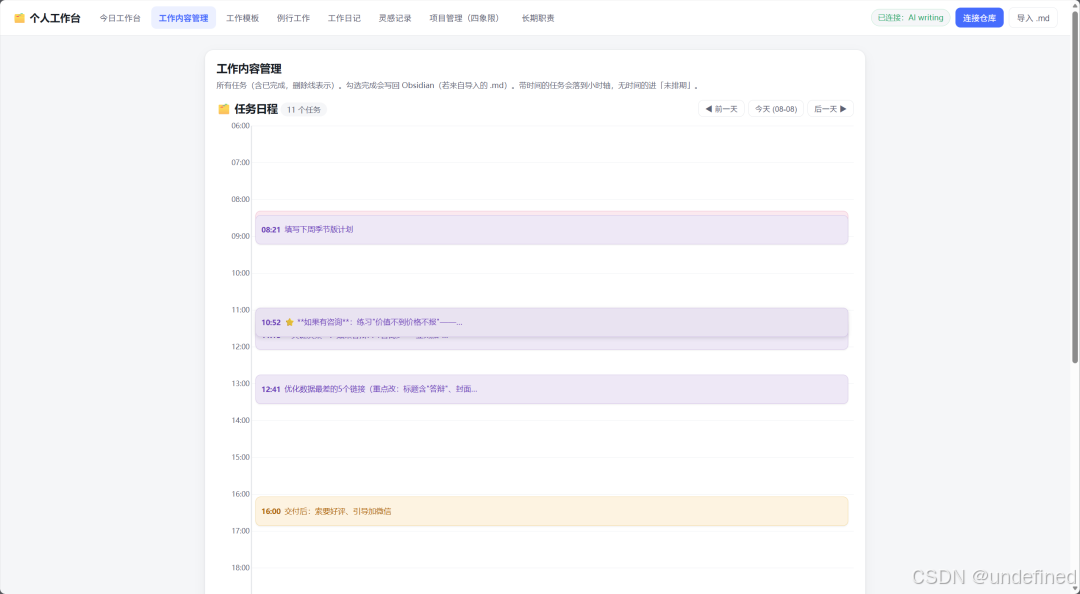Click the 18:00 time label
This screenshot has height=594, width=1080.
tap(240, 568)
